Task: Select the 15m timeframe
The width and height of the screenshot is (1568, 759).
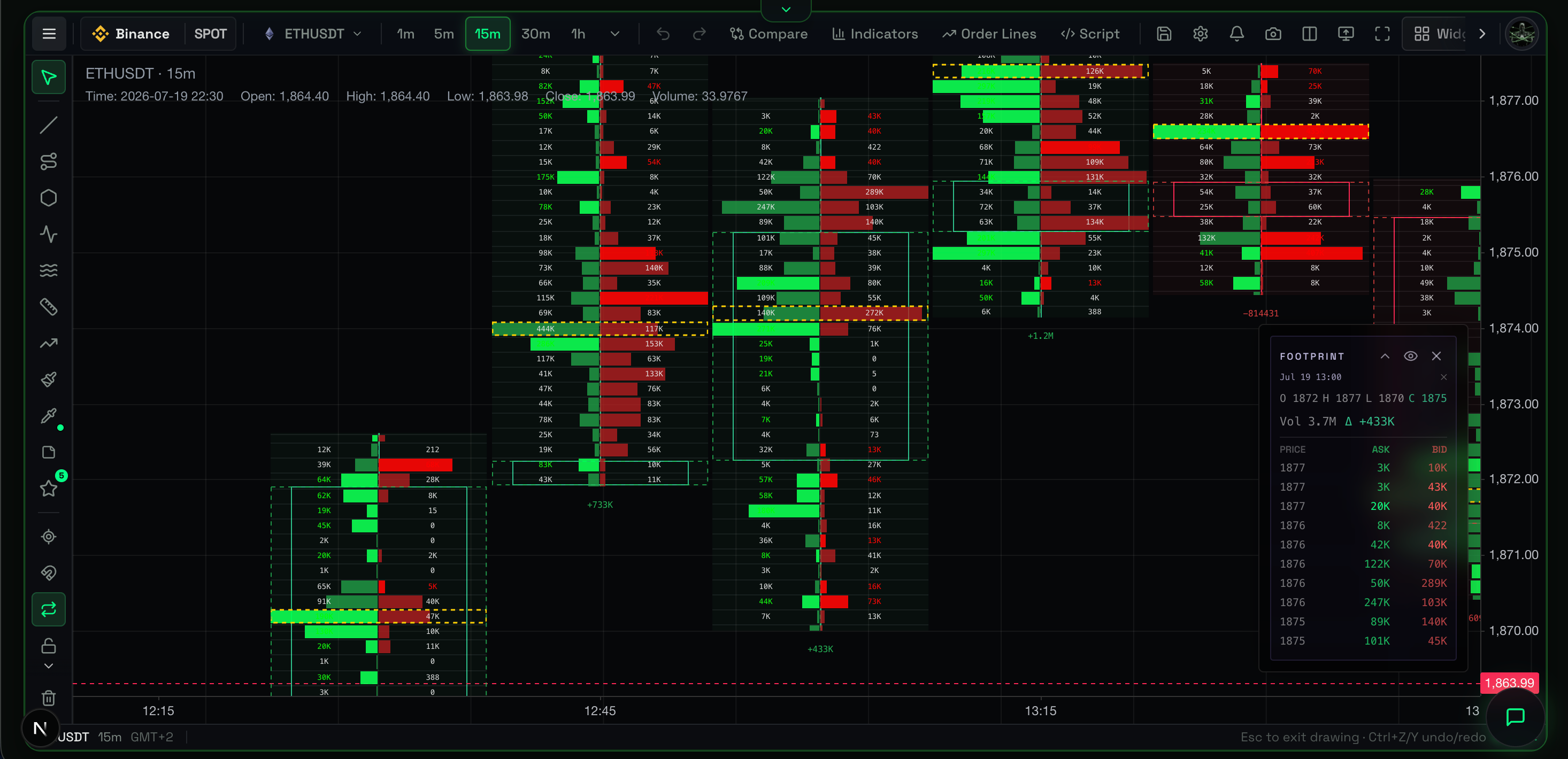Action: click(488, 34)
